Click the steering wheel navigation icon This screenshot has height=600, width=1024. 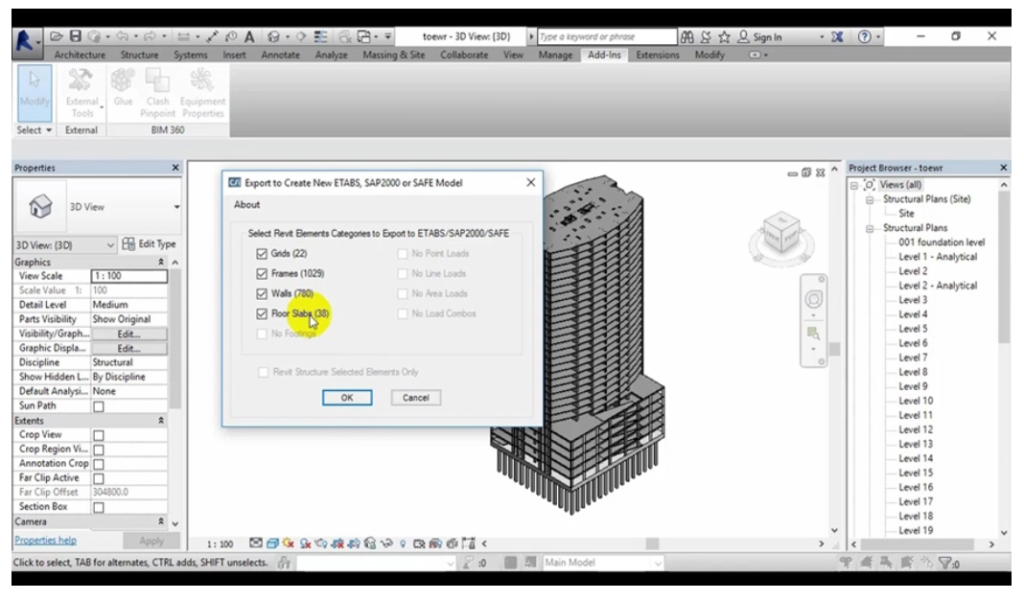pyautogui.click(x=813, y=300)
